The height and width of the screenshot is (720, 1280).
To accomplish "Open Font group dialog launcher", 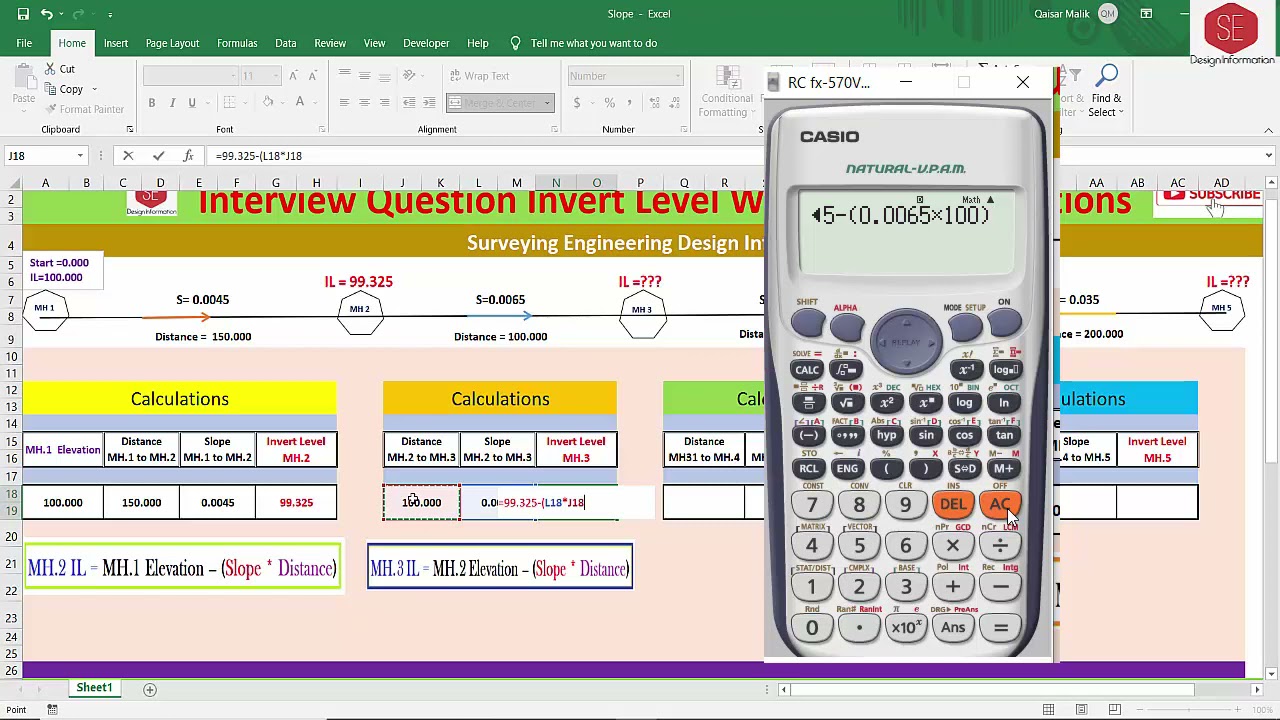I will click(321, 130).
